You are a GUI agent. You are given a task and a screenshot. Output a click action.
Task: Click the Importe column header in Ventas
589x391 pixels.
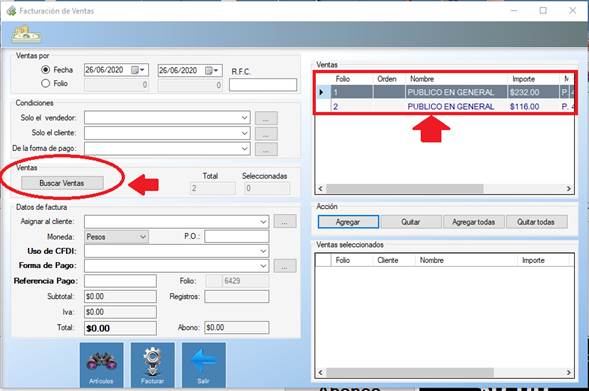click(x=524, y=79)
